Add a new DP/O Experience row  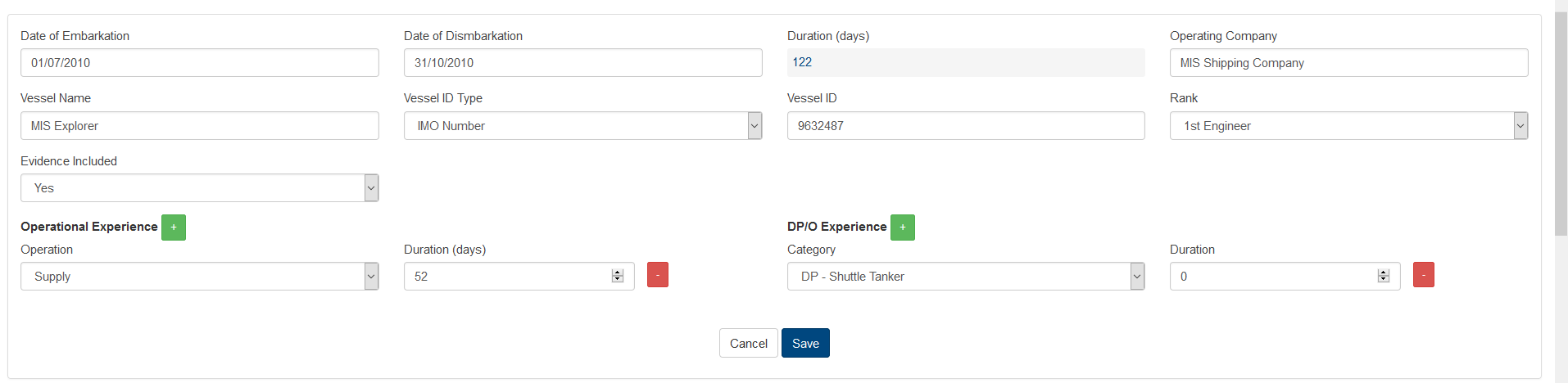(x=903, y=228)
